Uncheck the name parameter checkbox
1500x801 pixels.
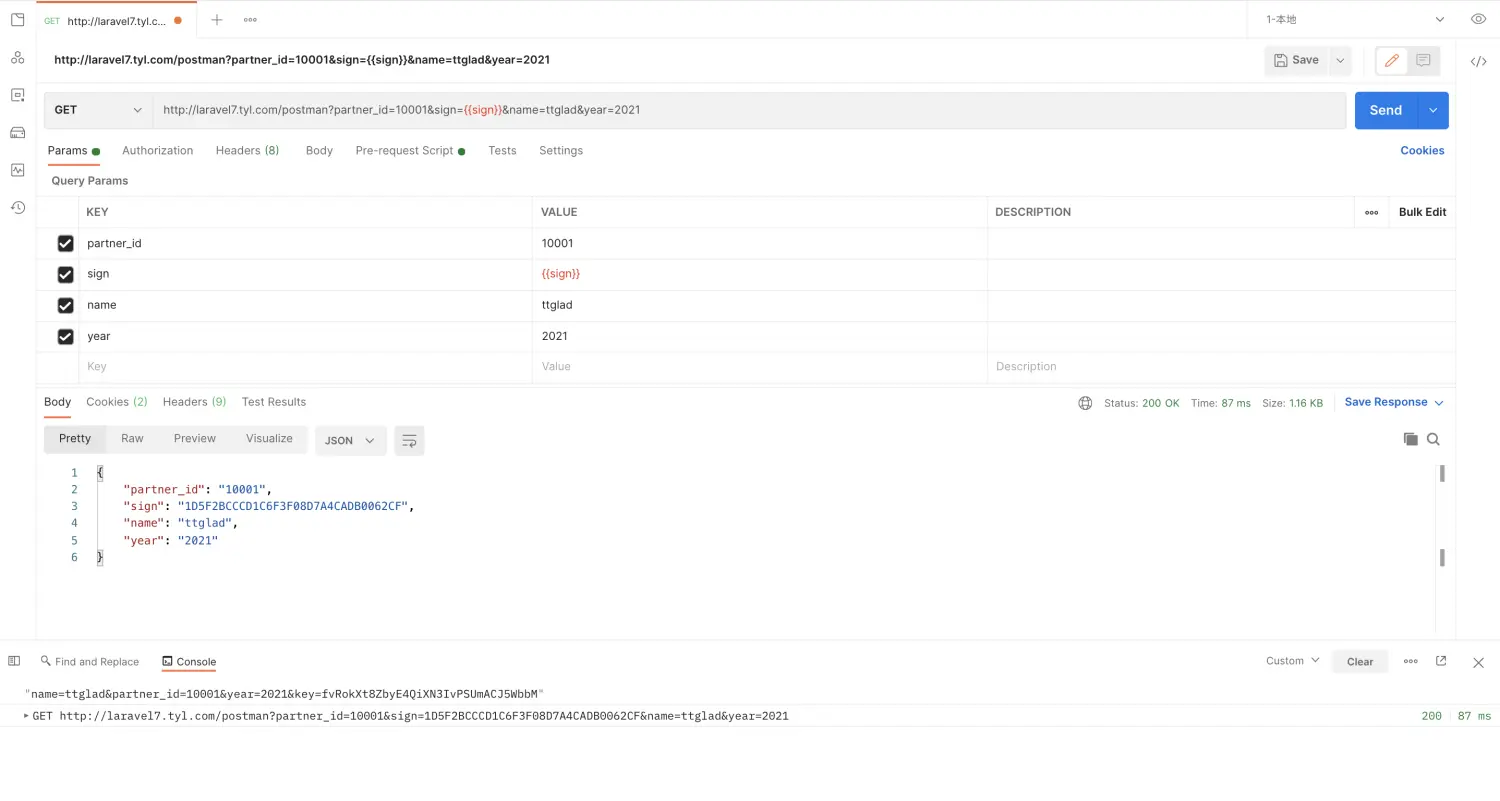tap(66, 305)
